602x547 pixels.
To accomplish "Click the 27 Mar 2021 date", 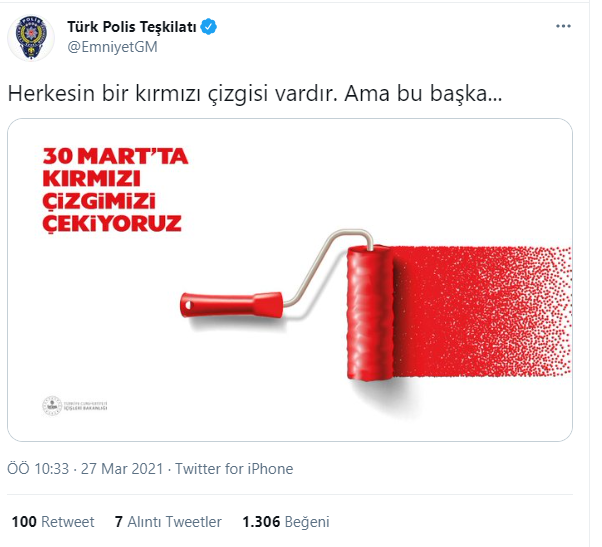I will pos(122,469).
